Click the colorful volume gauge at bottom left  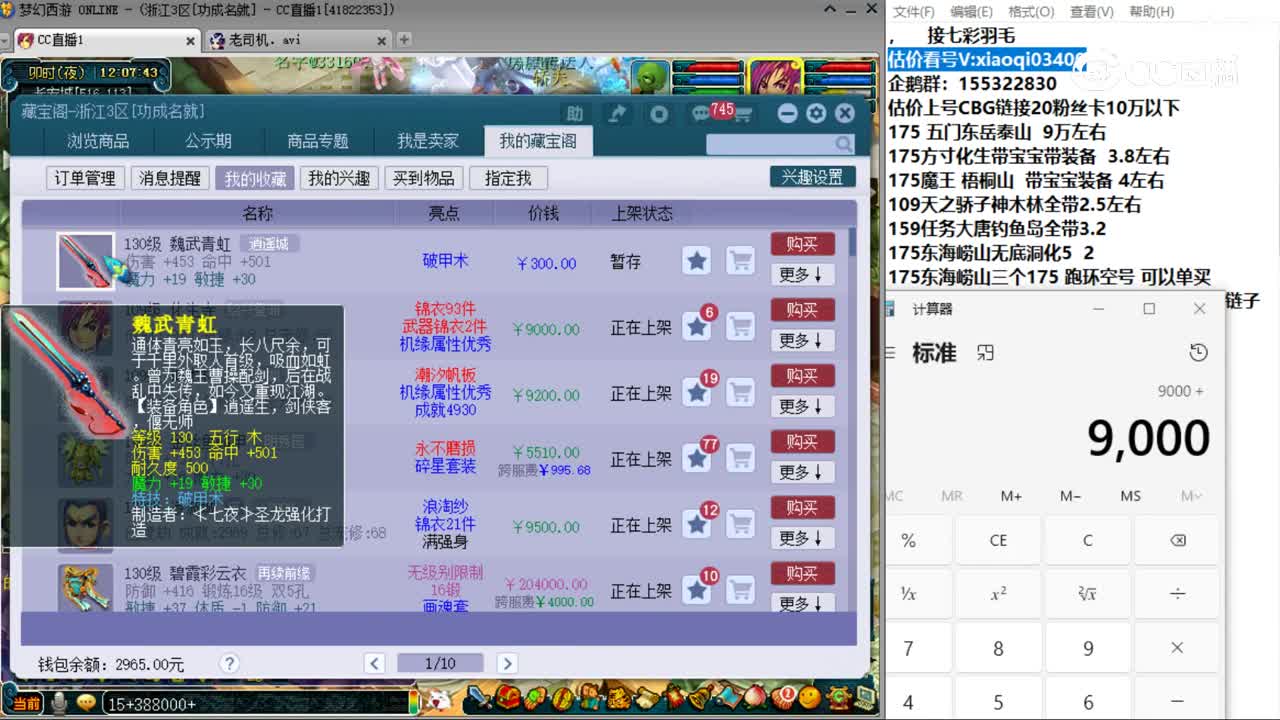tap(413, 702)
